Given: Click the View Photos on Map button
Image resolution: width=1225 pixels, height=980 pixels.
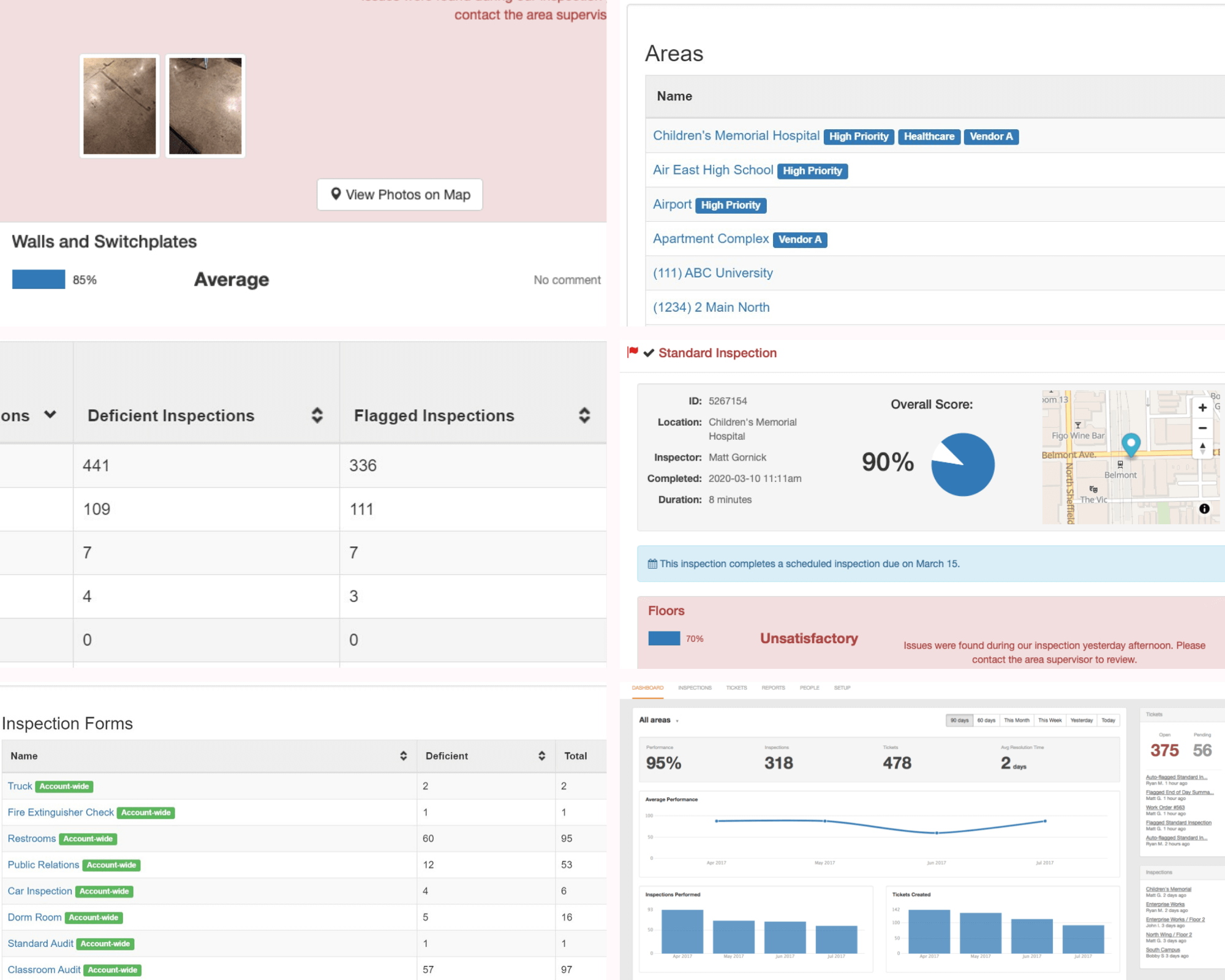Looking at the screenshot, I should click(399, 194).
